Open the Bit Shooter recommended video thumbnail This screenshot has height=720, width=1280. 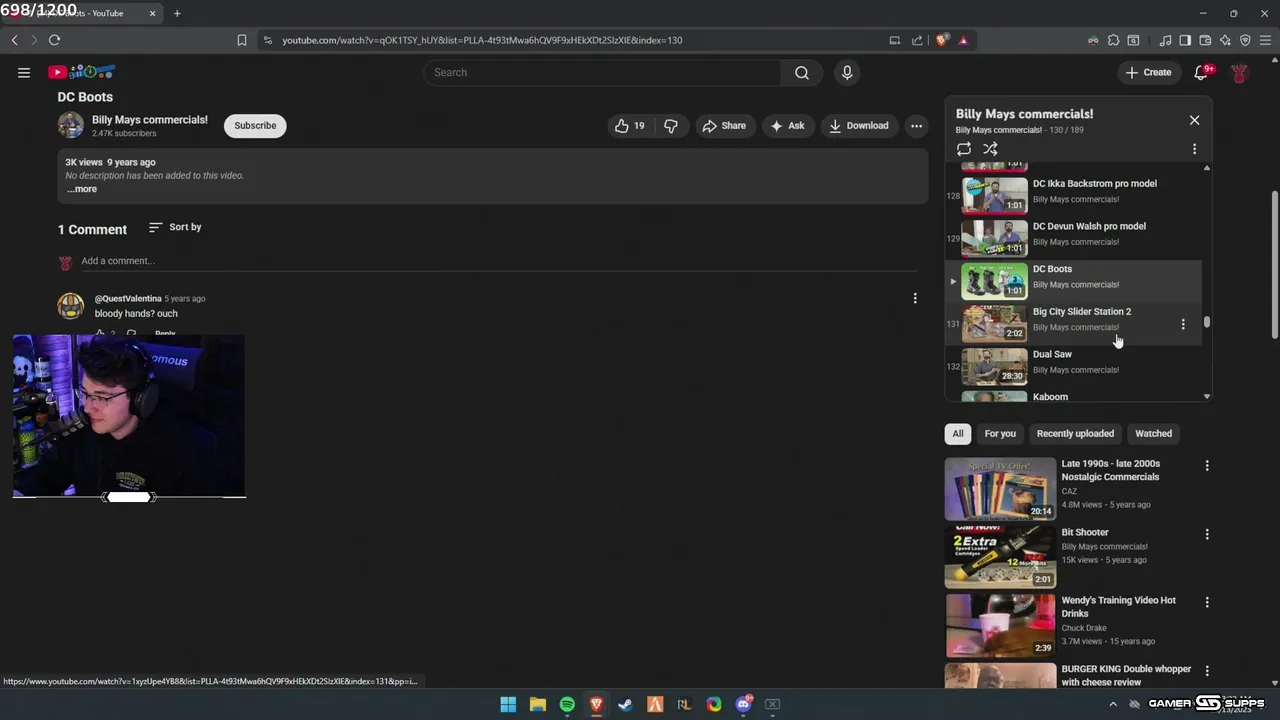(1000, 557)
